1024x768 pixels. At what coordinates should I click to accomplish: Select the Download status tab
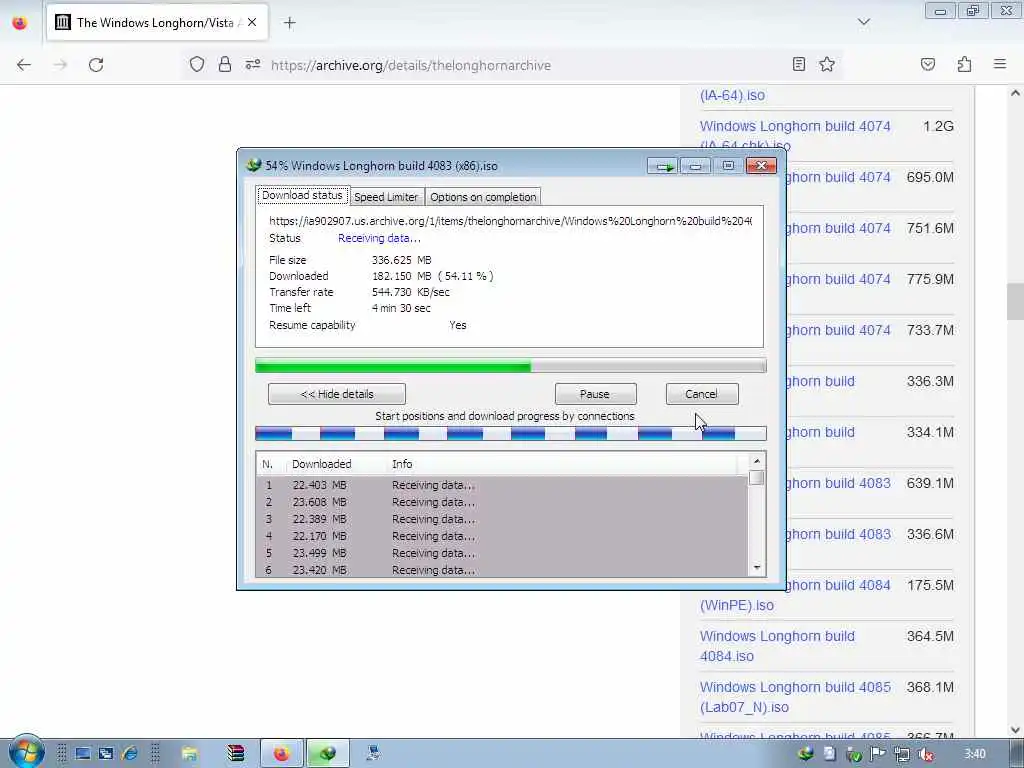[302, 195]
